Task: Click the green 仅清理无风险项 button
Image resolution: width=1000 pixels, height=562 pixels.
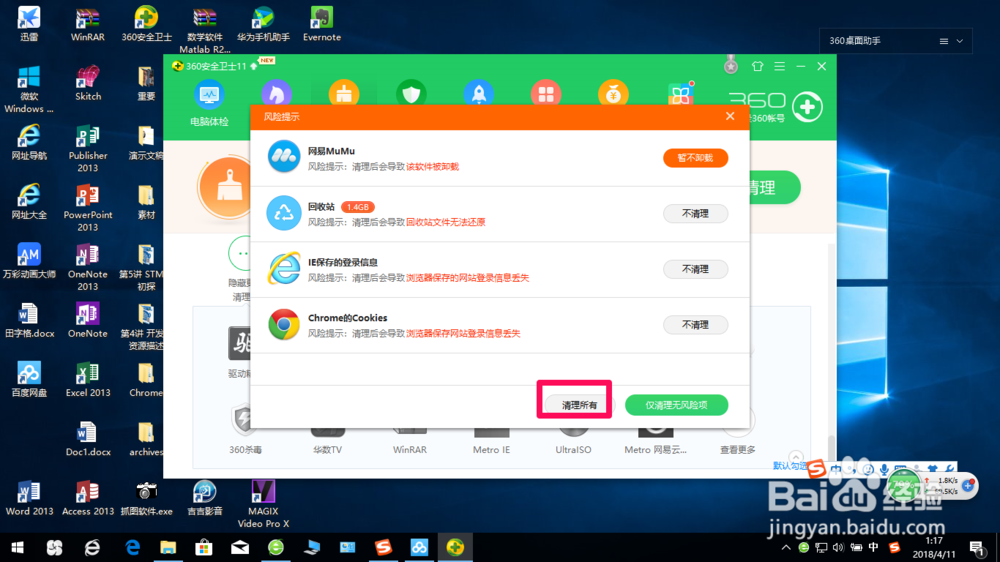Action: click(676, 405)
